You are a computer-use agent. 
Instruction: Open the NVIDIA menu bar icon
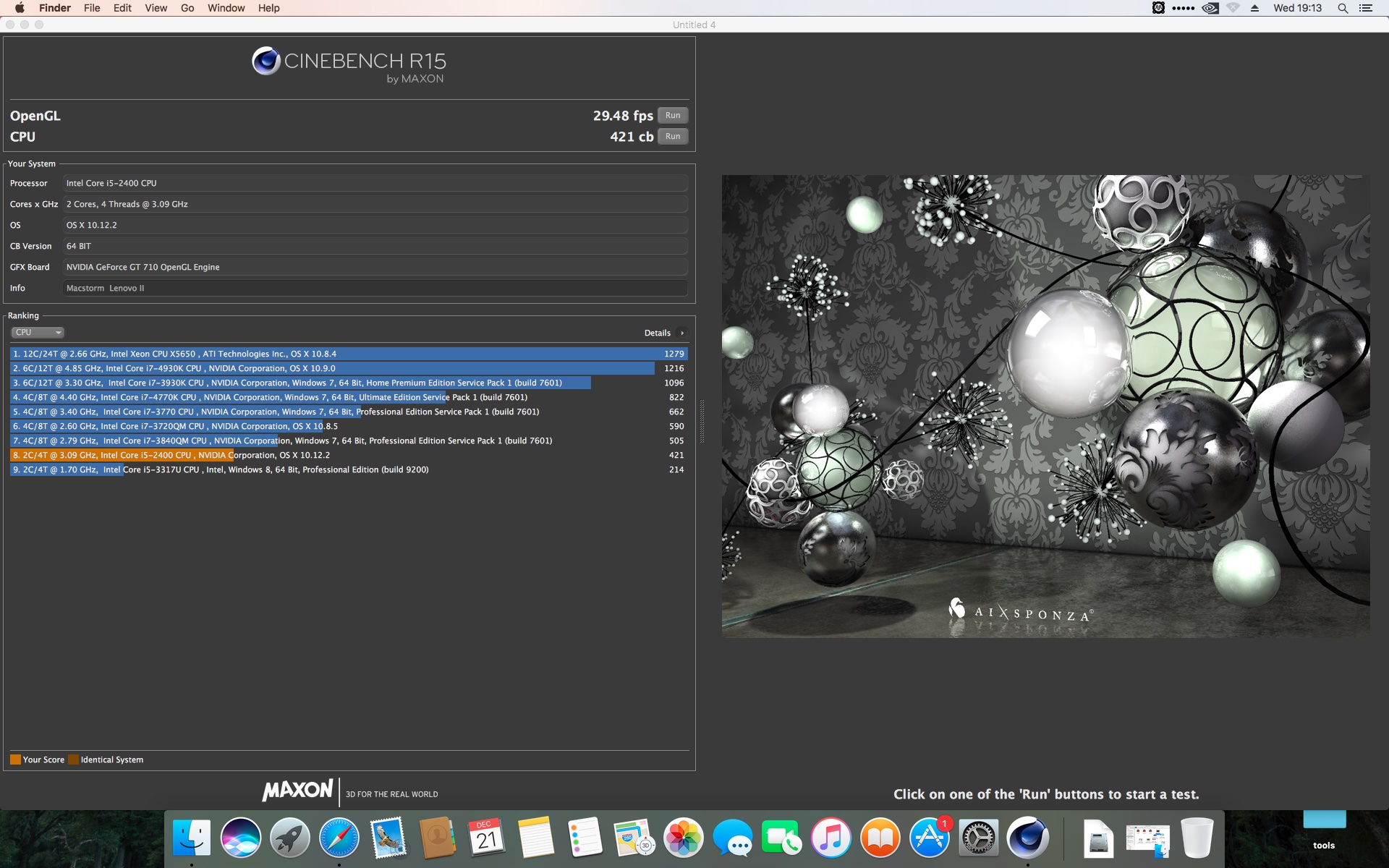click(1210, 8)
